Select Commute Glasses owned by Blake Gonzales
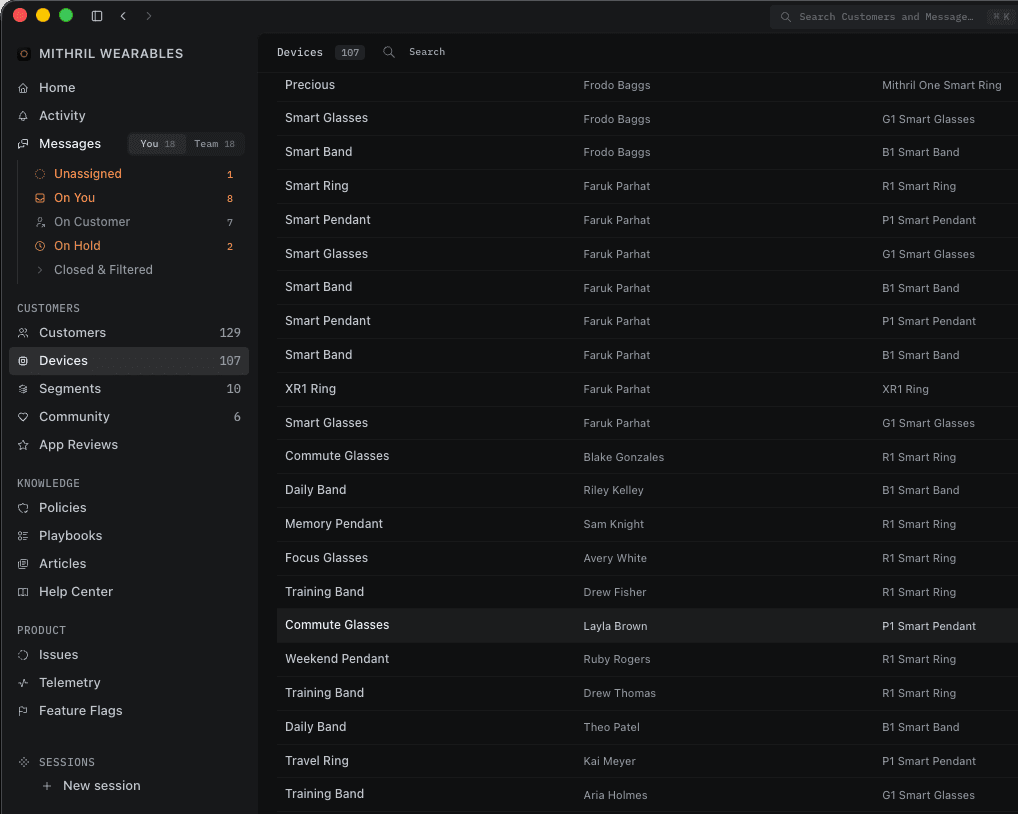Image resolution: width=1018 pixels, height=814 pixels. 647,456
